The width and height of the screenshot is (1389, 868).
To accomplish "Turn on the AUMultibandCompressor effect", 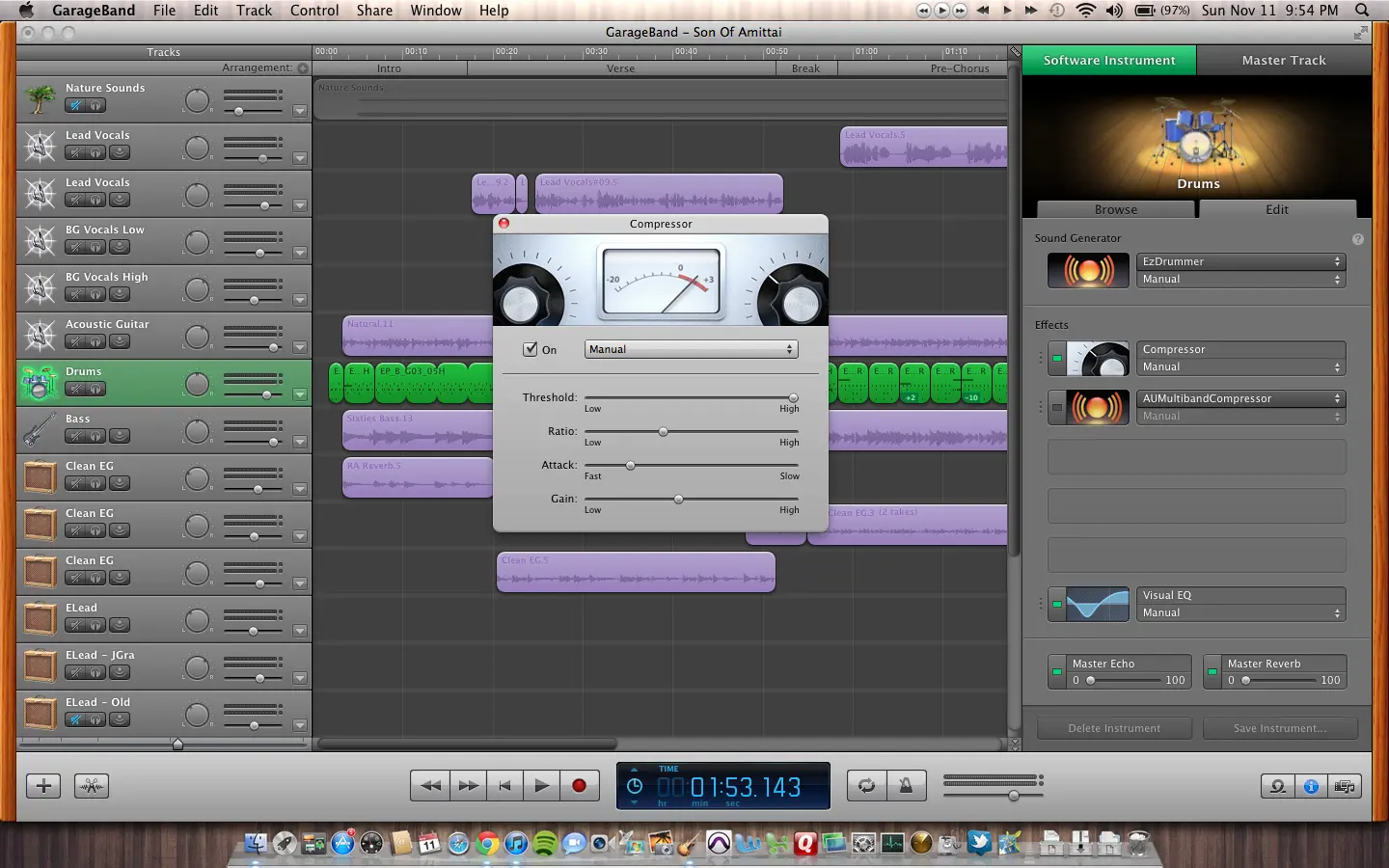I will (x=1057, y=407).
